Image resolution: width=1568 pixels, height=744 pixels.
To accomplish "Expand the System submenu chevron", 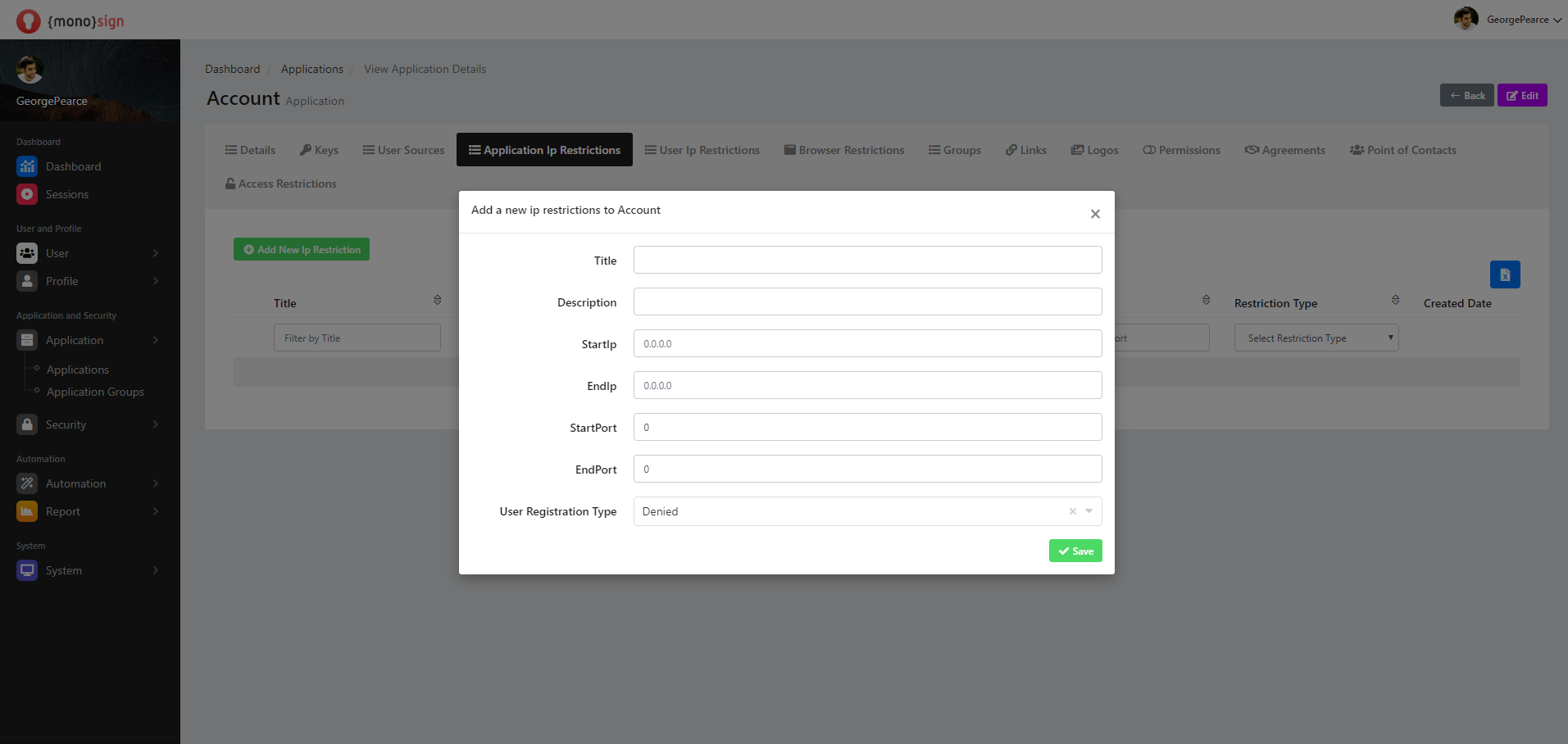I will tap(156, 570).
